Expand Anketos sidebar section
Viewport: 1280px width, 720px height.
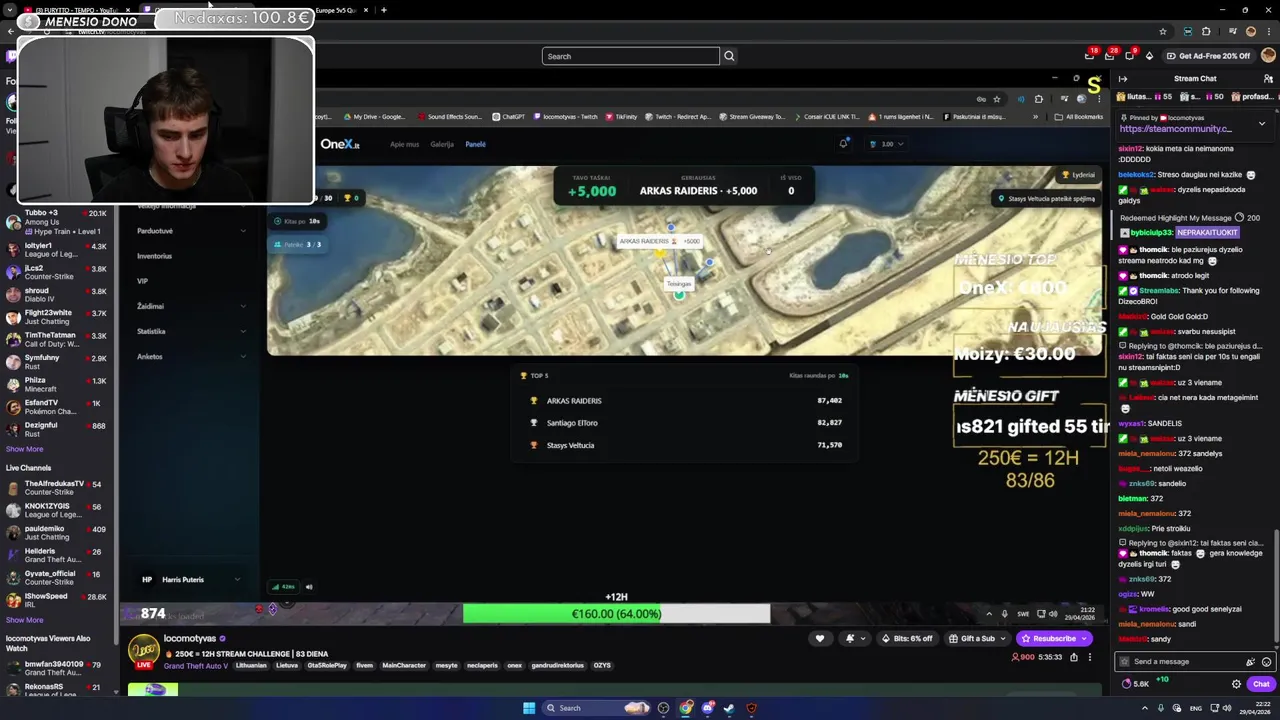pos(190,356)
